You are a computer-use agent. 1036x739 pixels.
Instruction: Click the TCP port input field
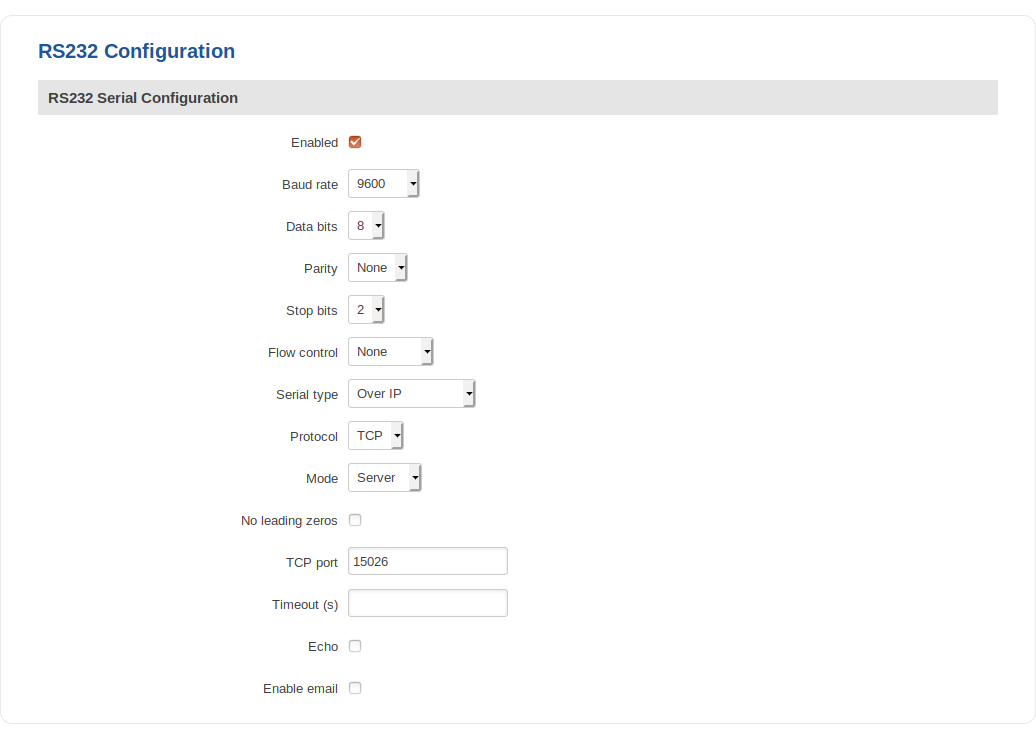[427, 562]
